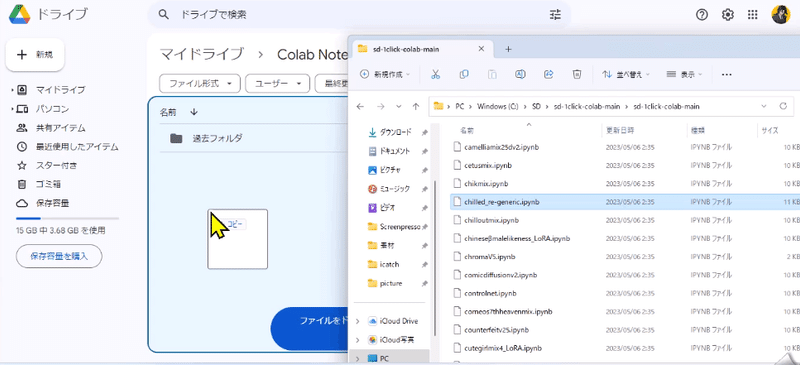Open the Drive help question mark icon

pyautogui.click(x=702, y=15)
